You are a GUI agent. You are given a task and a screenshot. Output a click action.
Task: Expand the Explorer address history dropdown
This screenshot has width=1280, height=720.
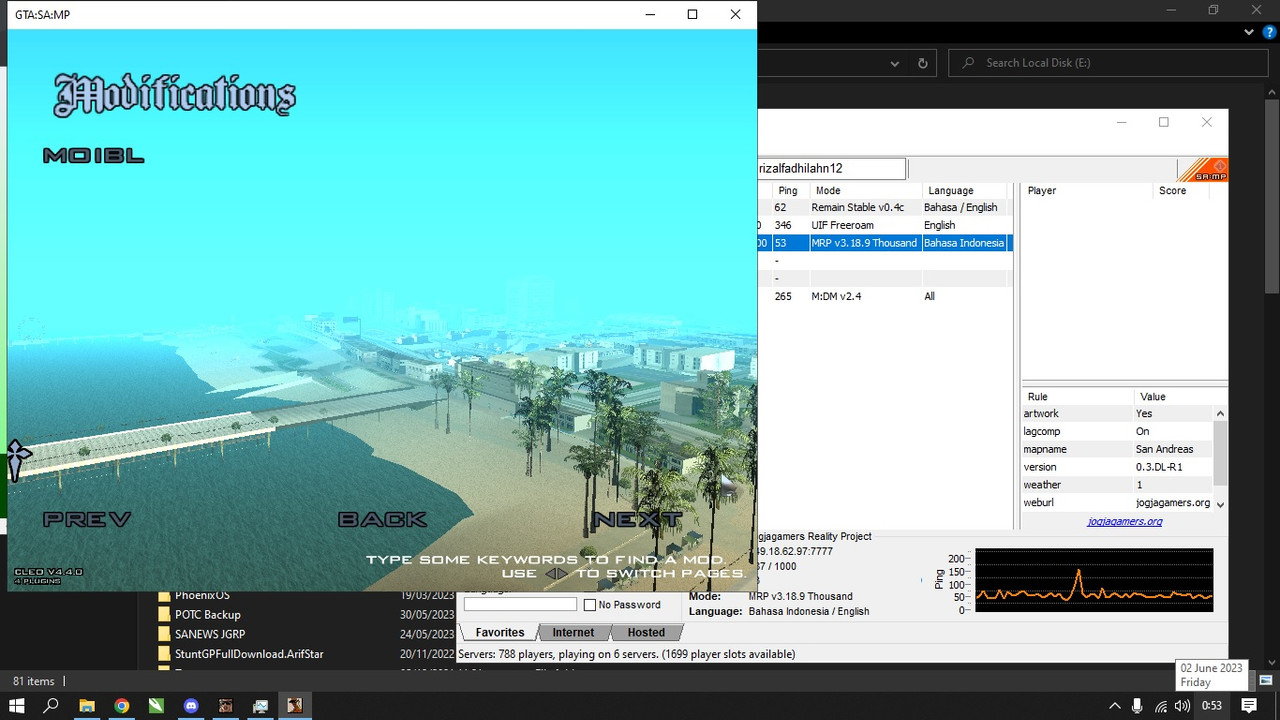tap(894, 63)
